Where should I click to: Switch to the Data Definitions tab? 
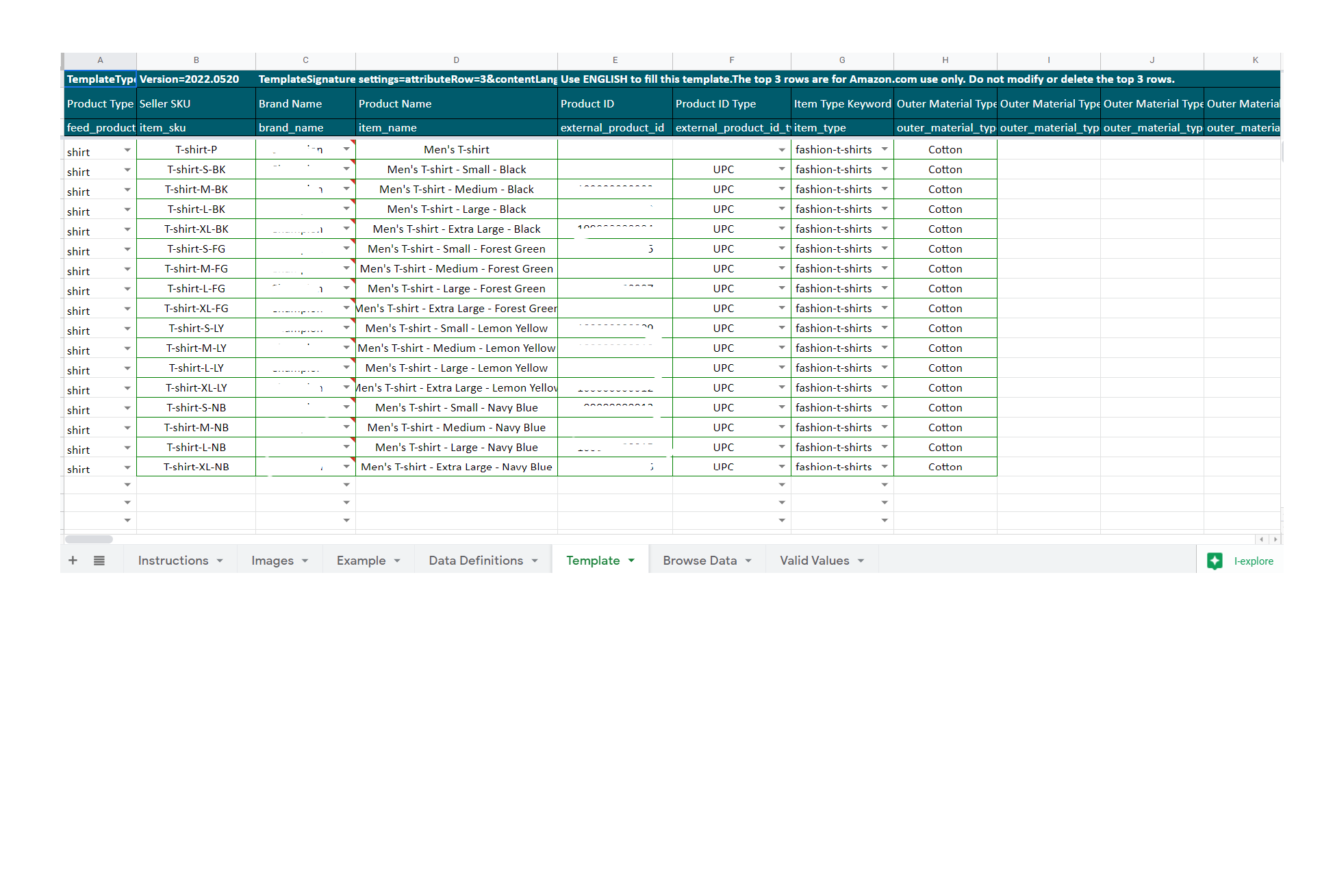click(x=475, y=561)
